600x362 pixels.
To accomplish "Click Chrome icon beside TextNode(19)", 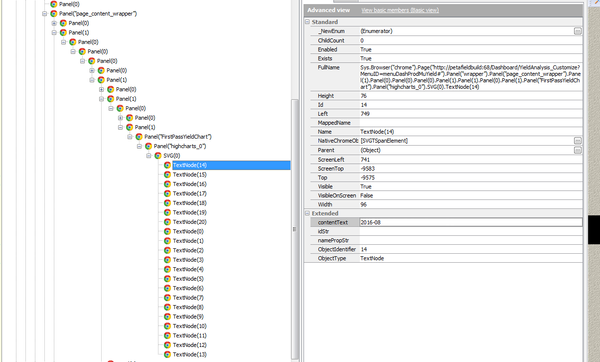I will tap(167, 212).
